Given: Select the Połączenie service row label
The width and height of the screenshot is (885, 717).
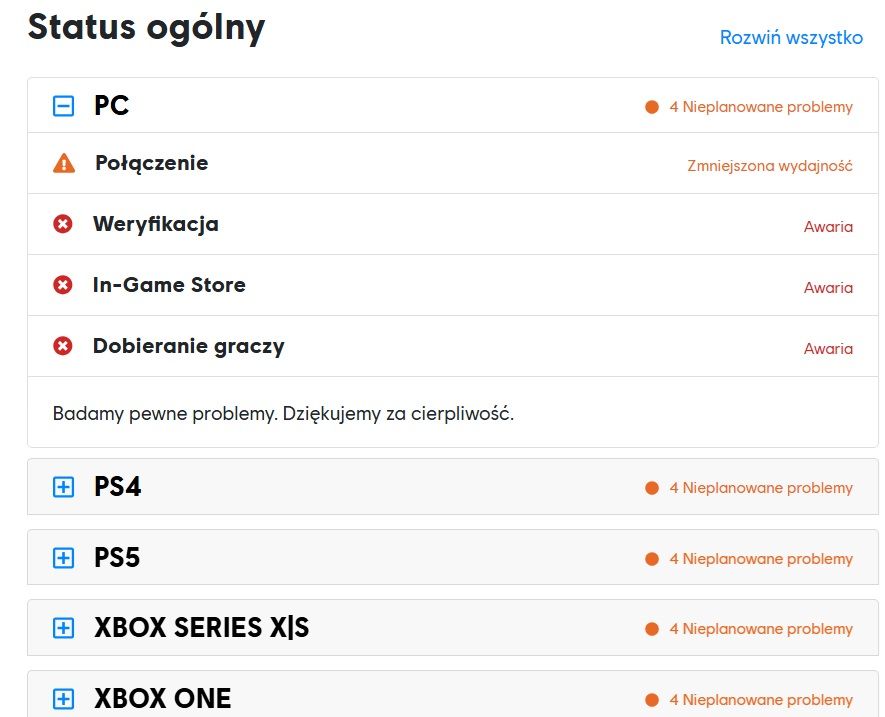Looking at the screenshot, I should click(151, 163).
